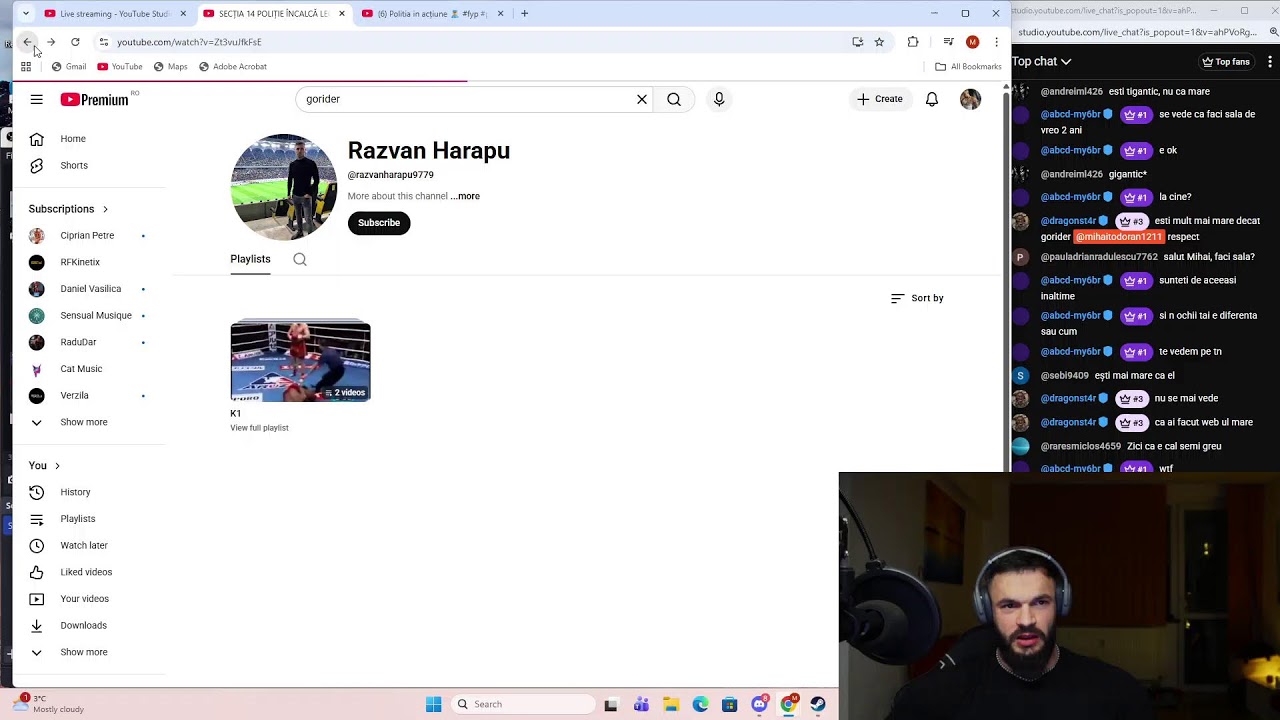
Task: Open Daniel Vasilica subscription
Action: [90, 289]
